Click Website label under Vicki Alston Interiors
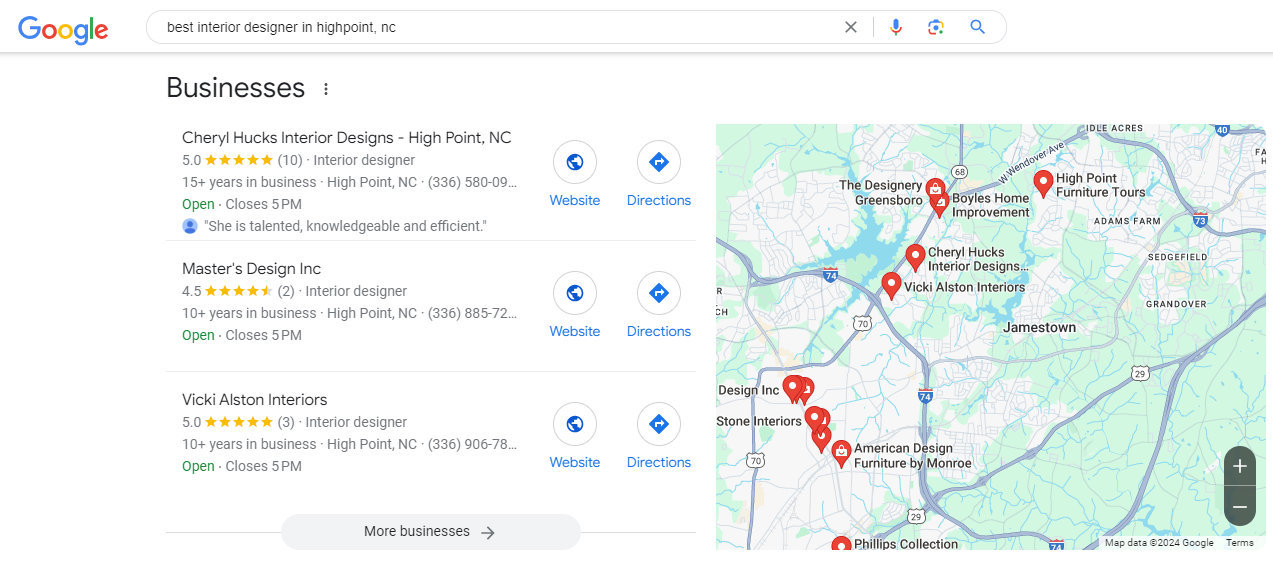The height and width of the screenshot is (564, 1273). [x=575, y=462]
